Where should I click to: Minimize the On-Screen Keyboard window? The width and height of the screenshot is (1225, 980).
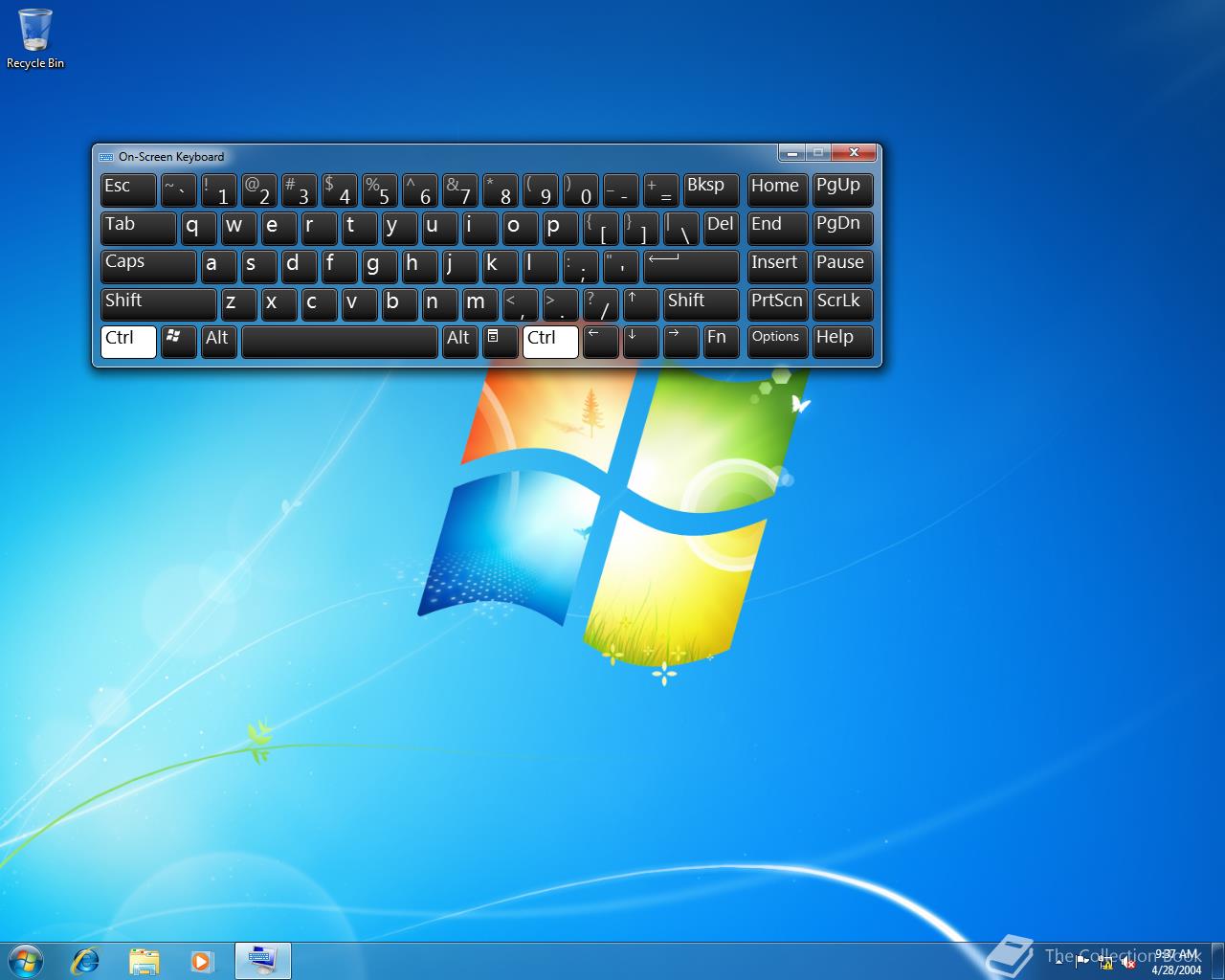[791, 152]
